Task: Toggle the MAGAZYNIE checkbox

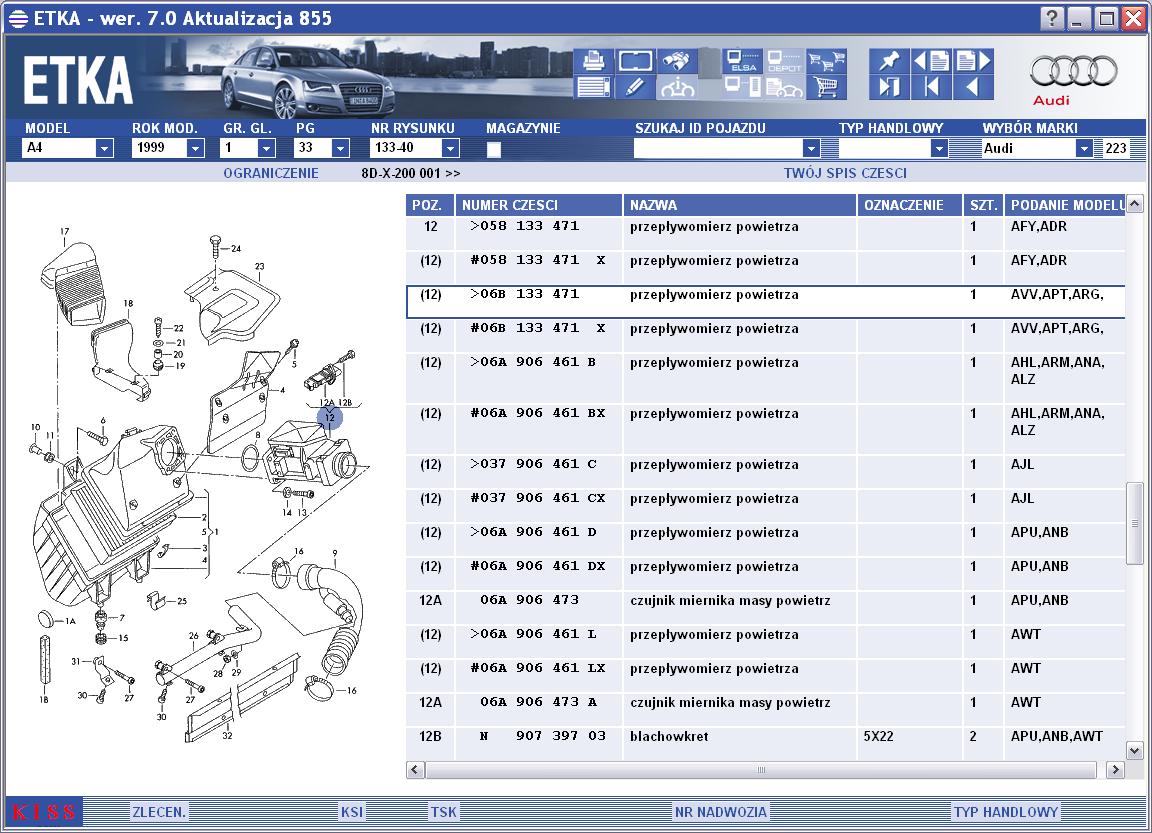Action: click(494, 149)
